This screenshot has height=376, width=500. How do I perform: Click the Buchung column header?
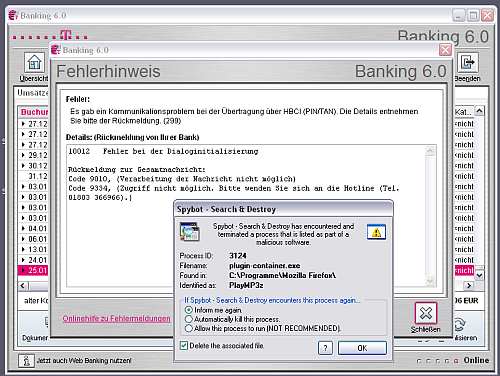coord(33,112)
